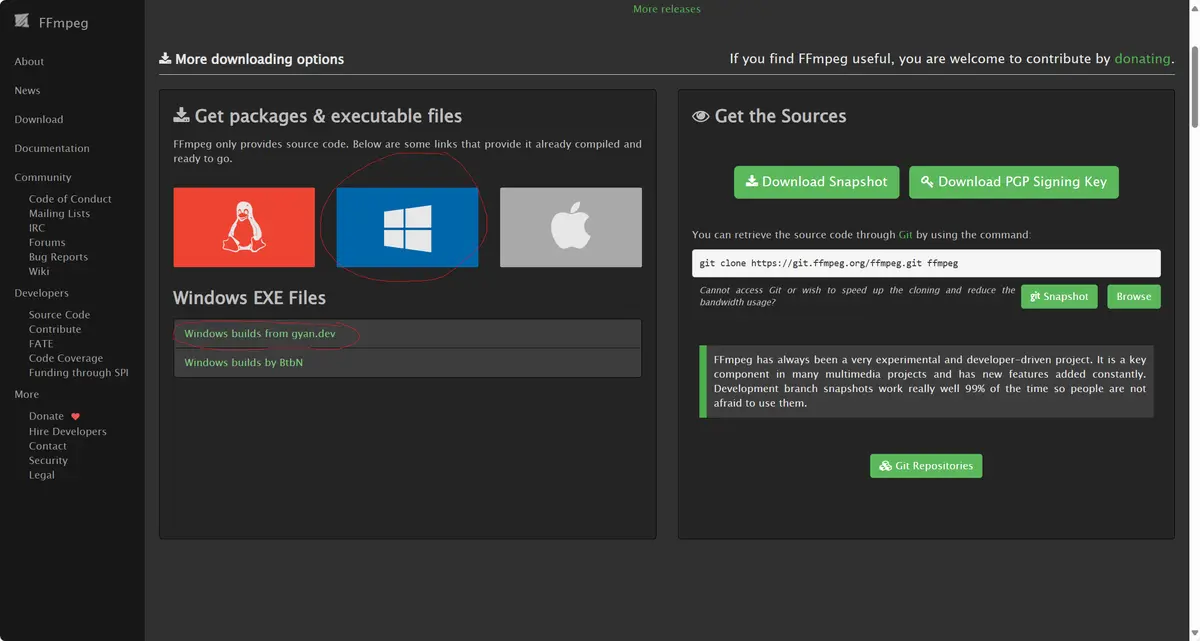Click the Browse button
1200x641 pixels.
coord(1134,297)
